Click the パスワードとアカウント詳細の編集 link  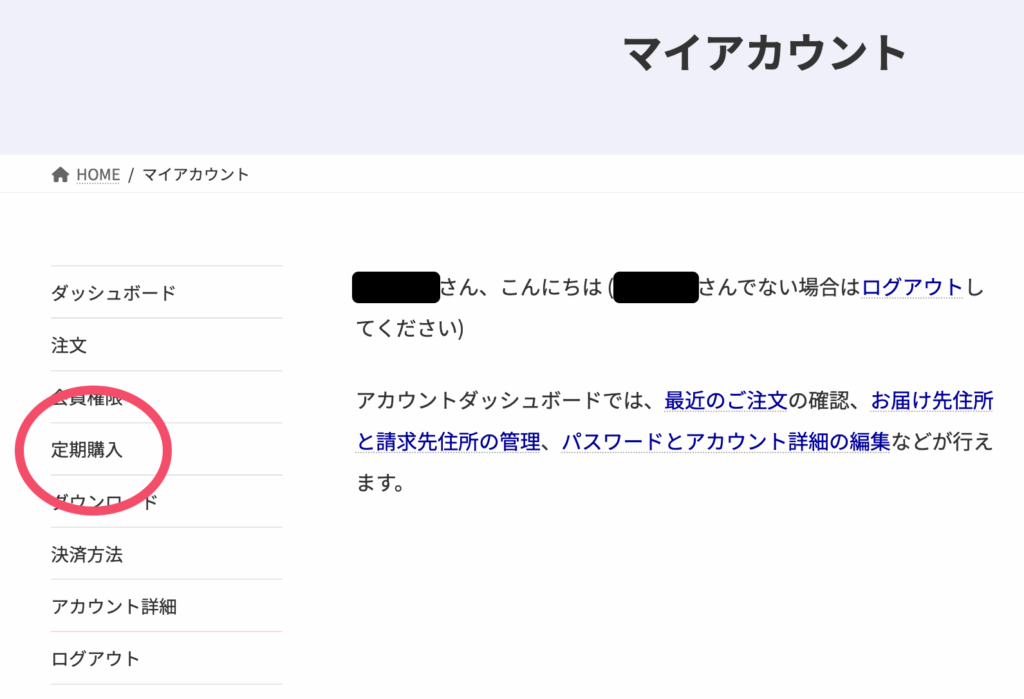725,442
